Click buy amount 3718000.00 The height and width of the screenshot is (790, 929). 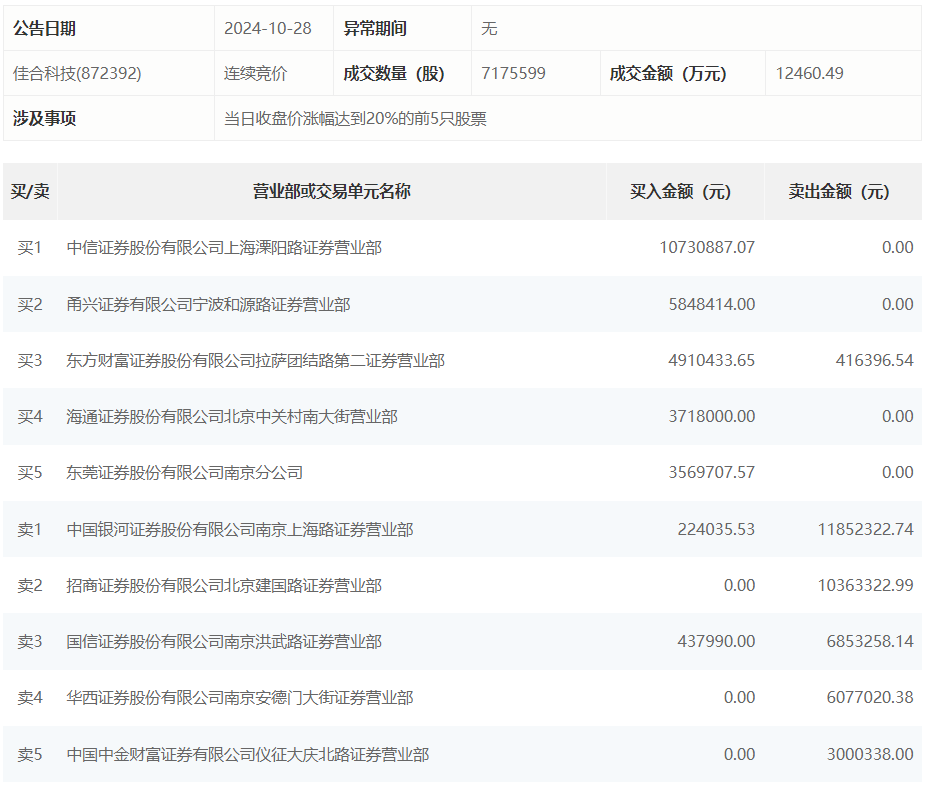[712, 416]
